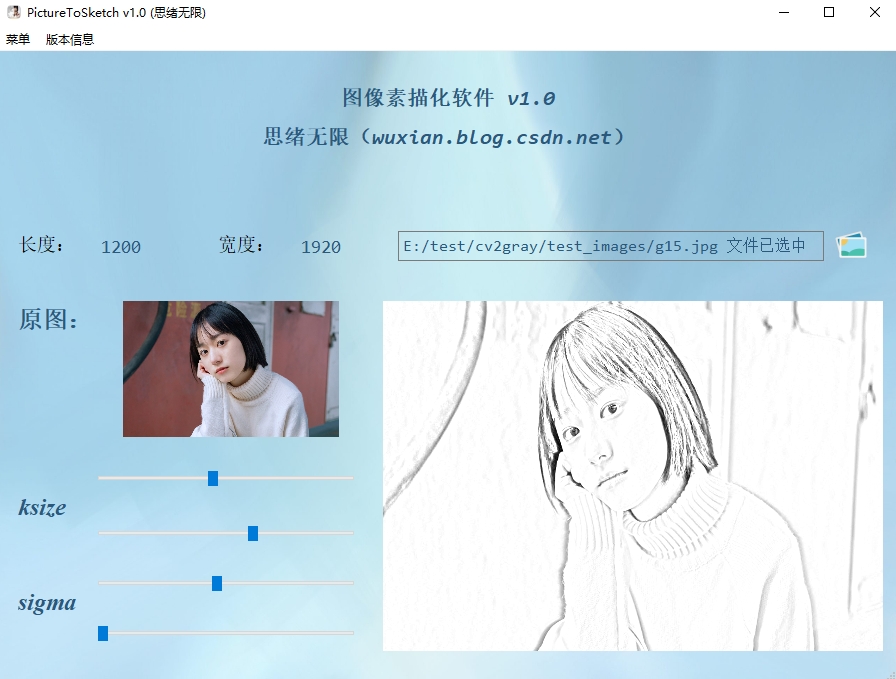Click the second ksize slider handle
Screen dimensions: 896x679
tap(253, 533)
